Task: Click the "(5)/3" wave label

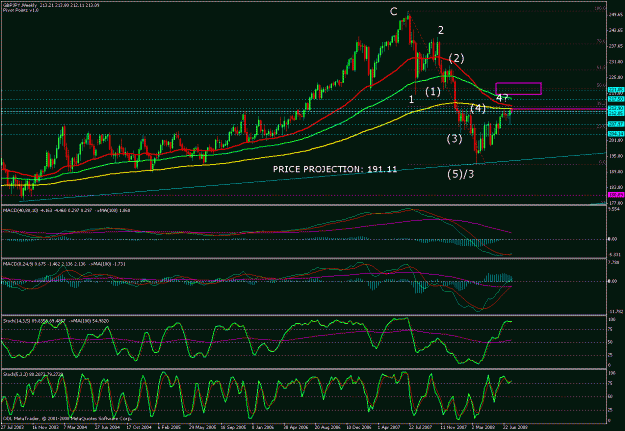Action: (461, 174)
